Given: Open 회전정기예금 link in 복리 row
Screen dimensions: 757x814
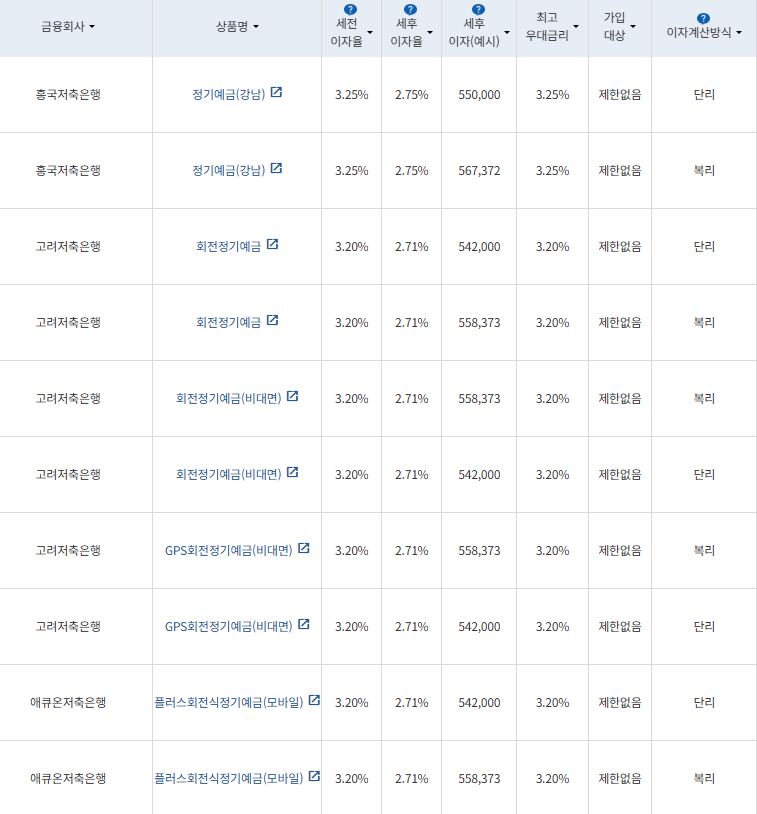Looking at the screenshot, I should [x=228, y=322].
